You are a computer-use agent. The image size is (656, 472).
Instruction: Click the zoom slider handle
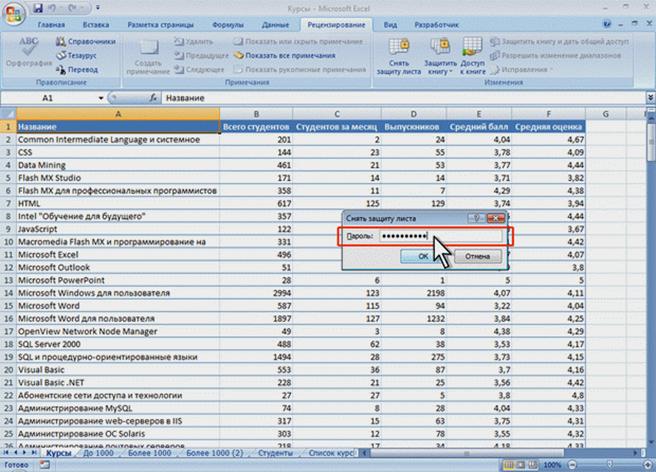(x=610, y=465)
